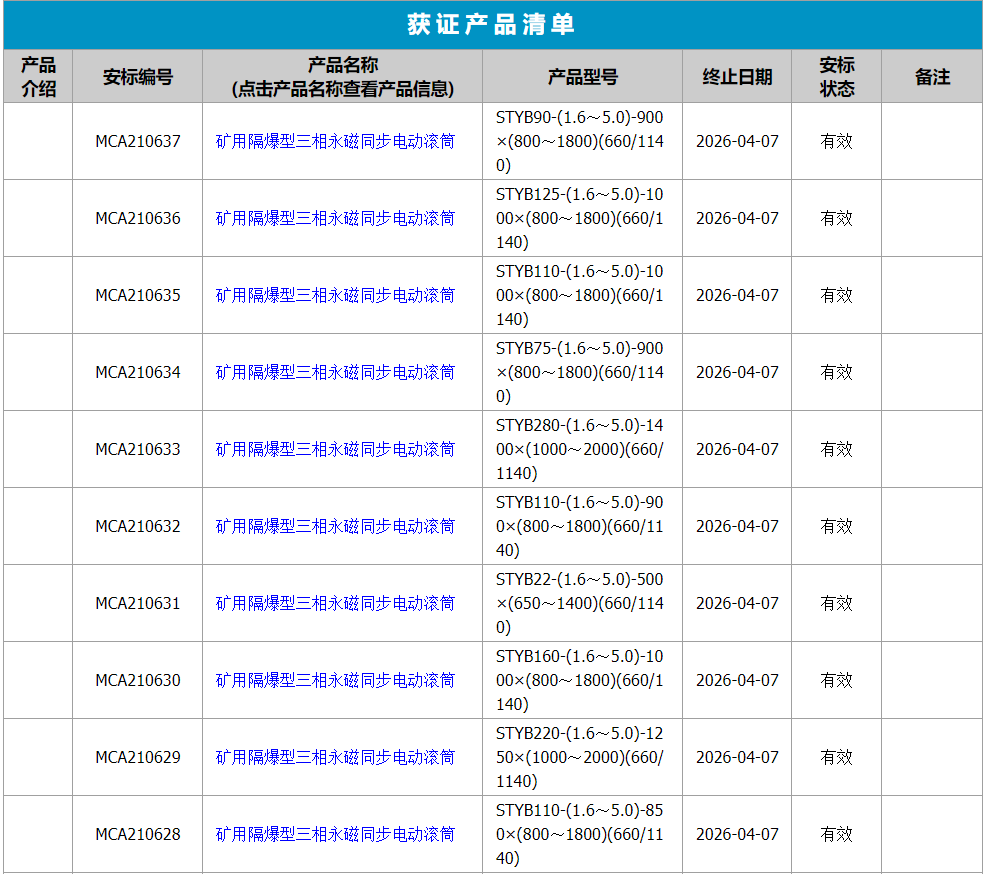
Task: Click the STYB90 model cell
Action: point(582,141)
